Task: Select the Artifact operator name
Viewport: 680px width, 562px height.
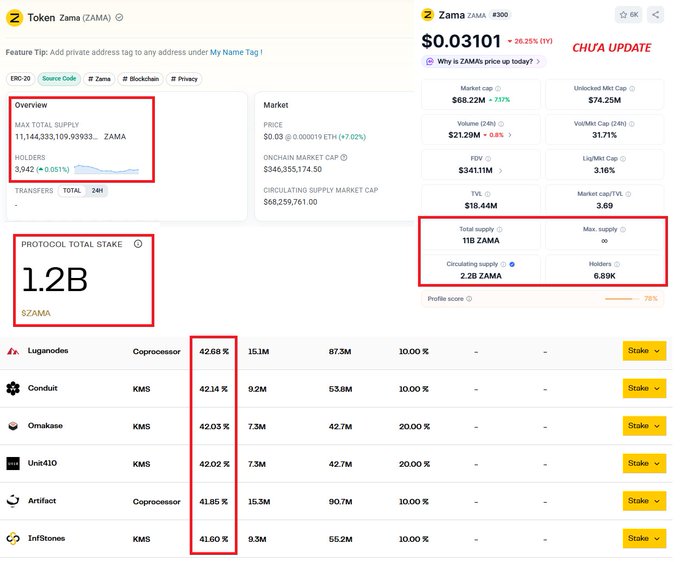Action: (42, 500)
